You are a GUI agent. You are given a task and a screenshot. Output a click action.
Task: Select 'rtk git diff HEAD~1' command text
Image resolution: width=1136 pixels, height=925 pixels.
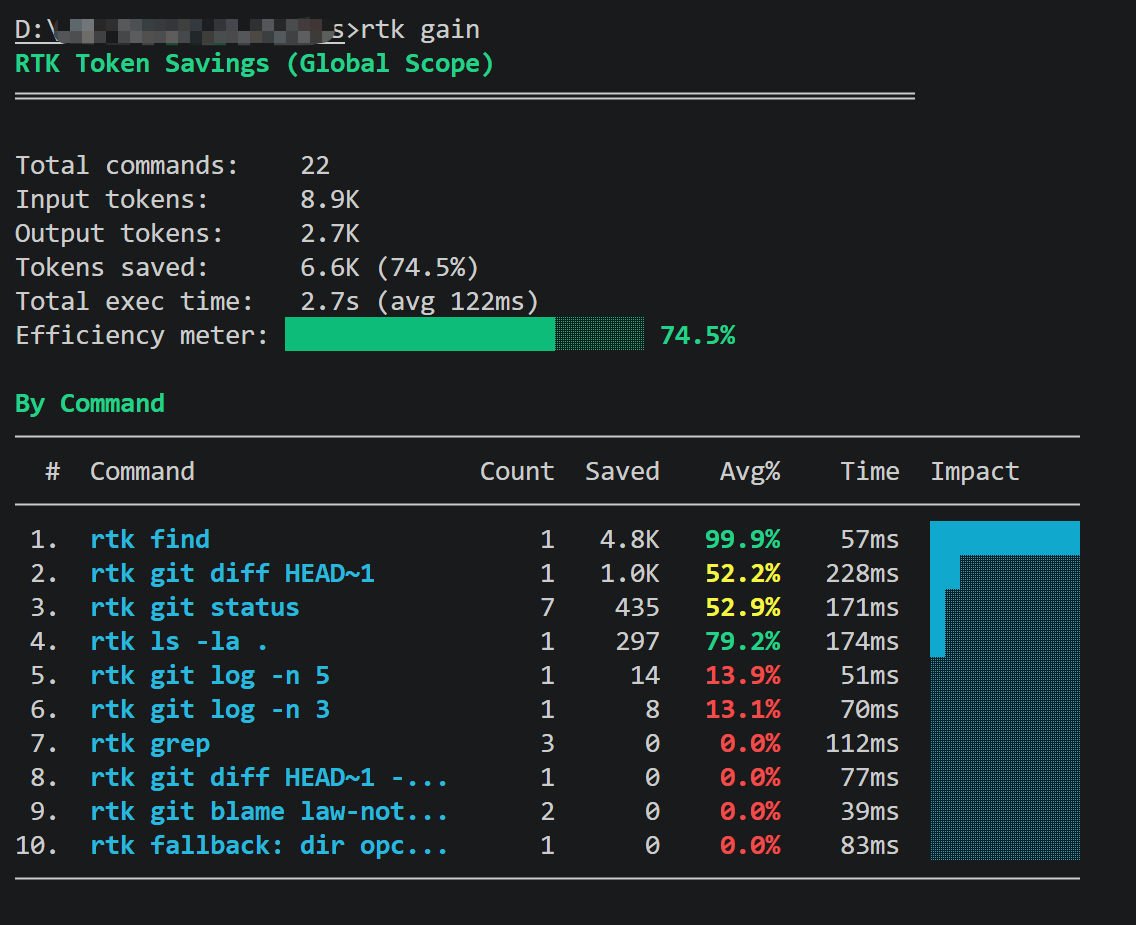[233, 573]
